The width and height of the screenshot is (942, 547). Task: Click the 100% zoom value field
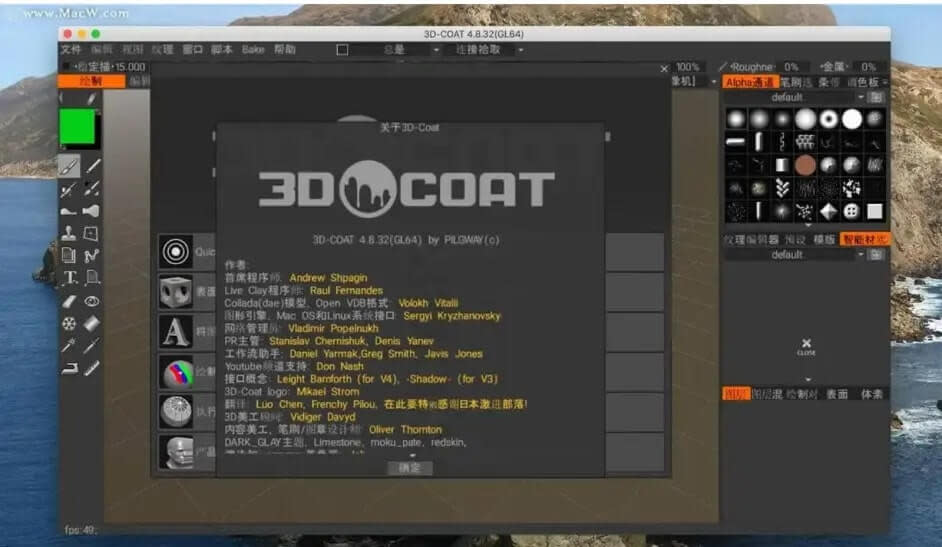[x=688, y=67]
